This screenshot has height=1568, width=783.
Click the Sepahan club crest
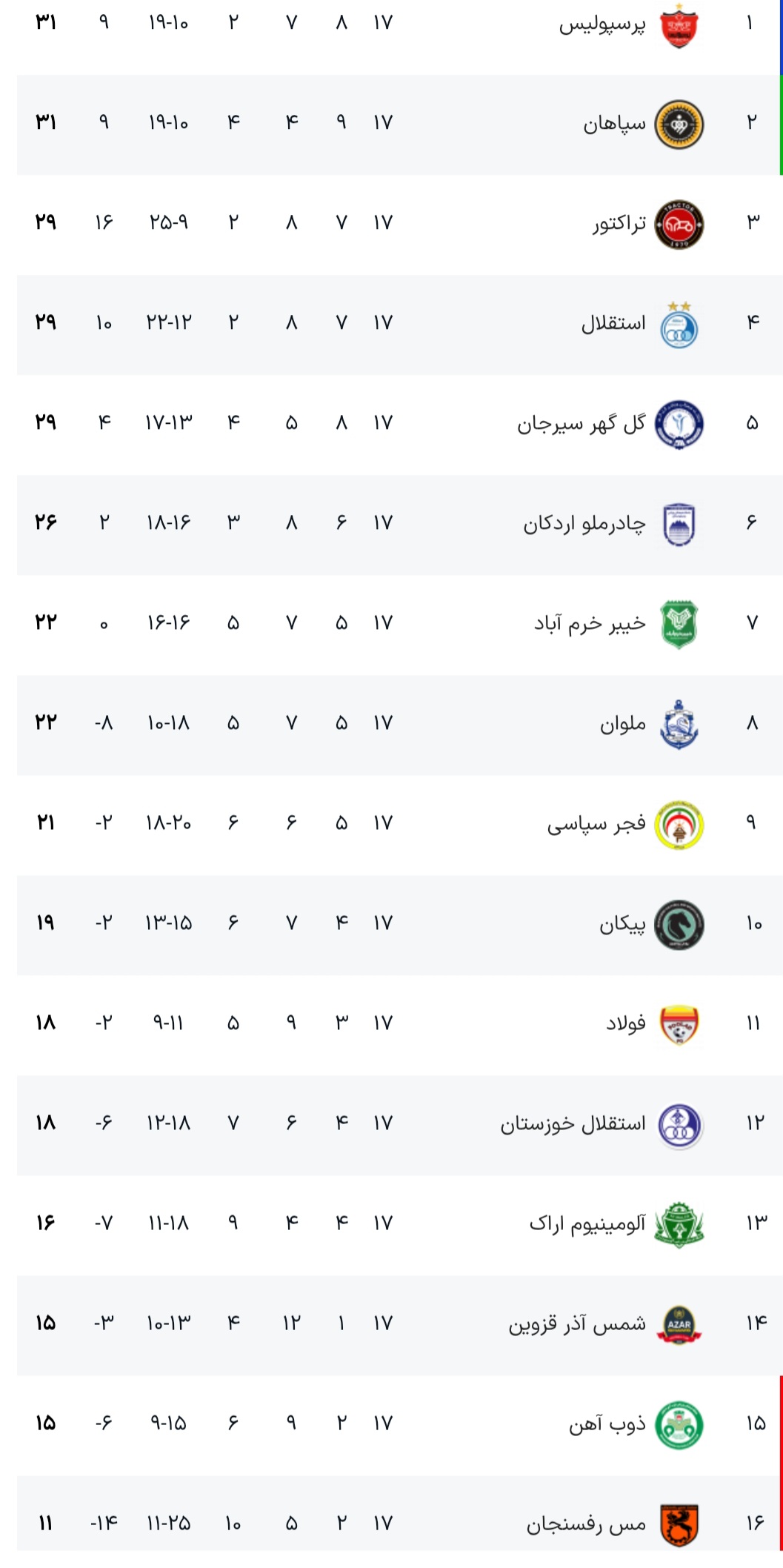(679, 124)
